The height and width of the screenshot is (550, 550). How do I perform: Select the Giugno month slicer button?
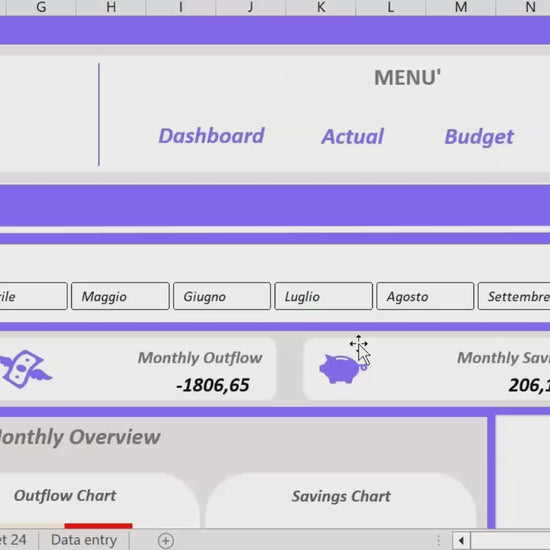click(x=222, y=296)
